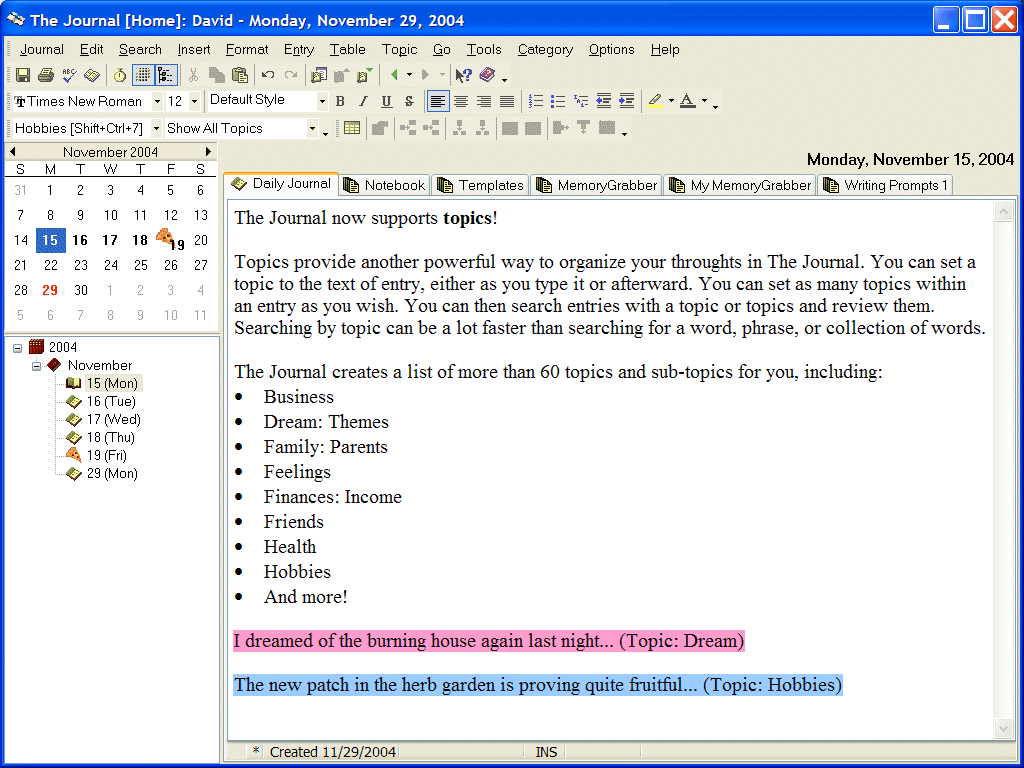Toggle bold formatting
This screenshot has height=768, width=1024.
[x=340, y=101]
